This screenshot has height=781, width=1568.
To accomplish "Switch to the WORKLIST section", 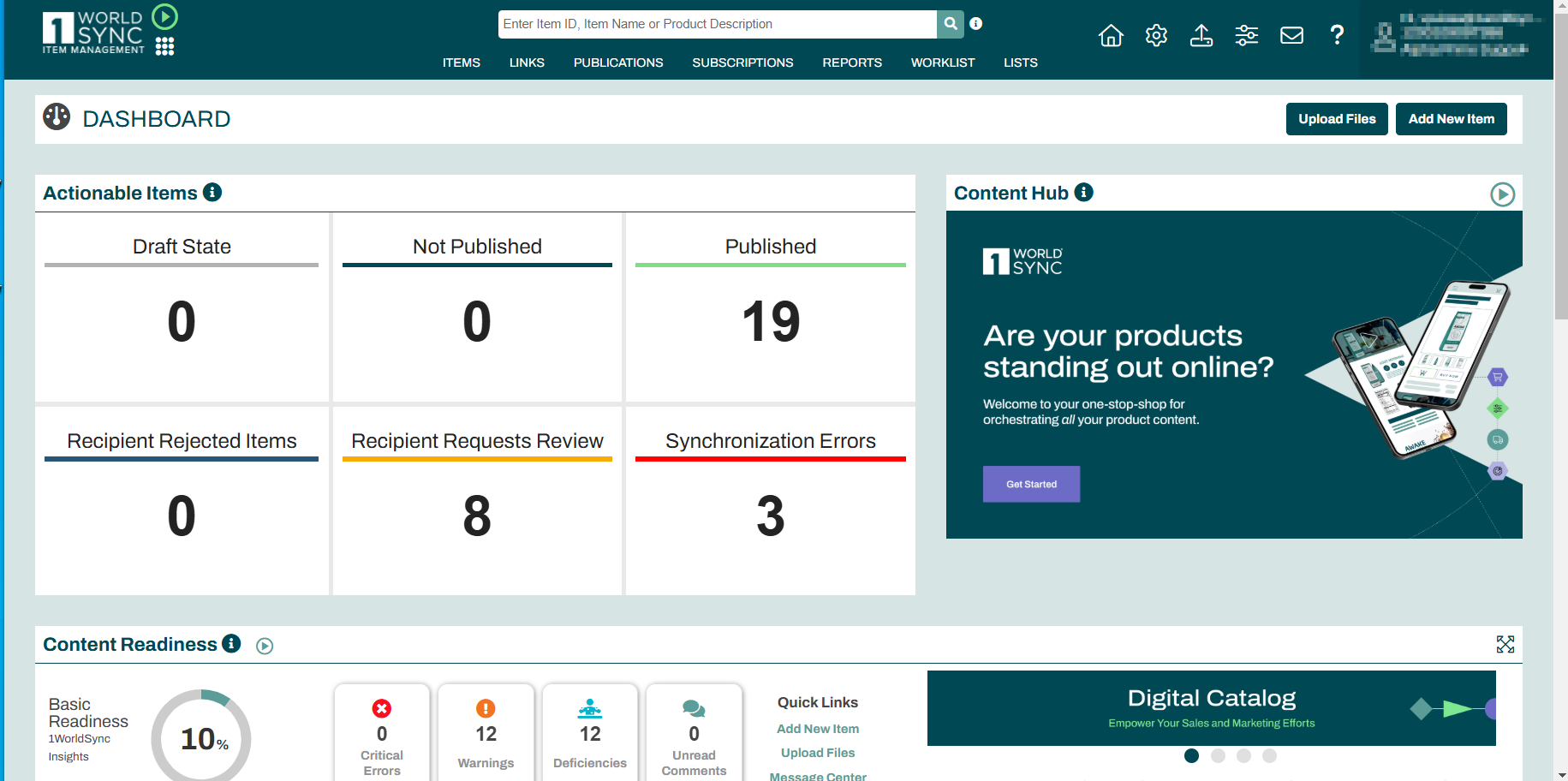I will 942,62.
